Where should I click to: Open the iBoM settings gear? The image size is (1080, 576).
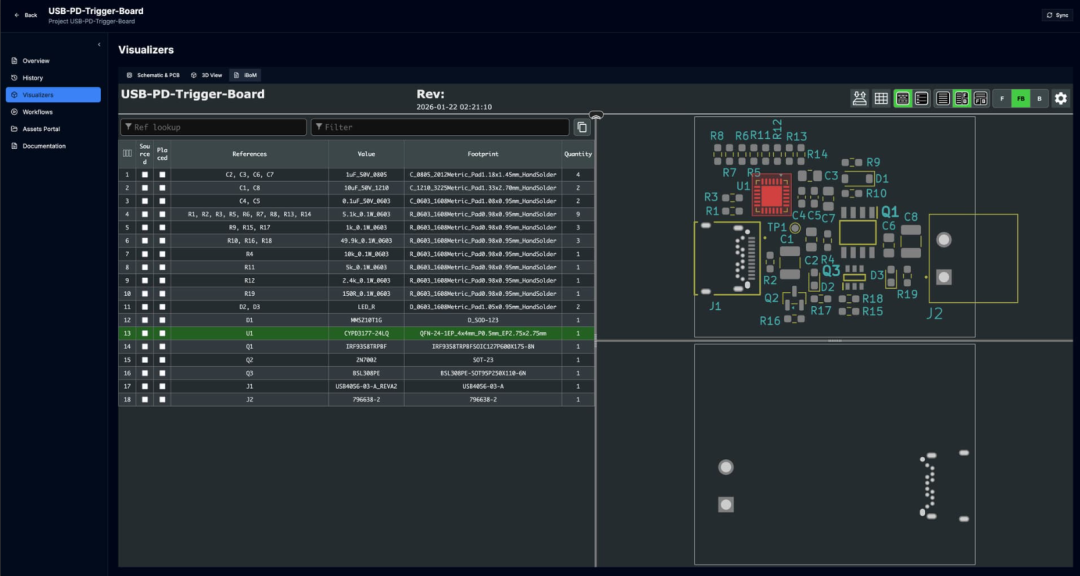pyautogui.click(x=1061, y=99)
